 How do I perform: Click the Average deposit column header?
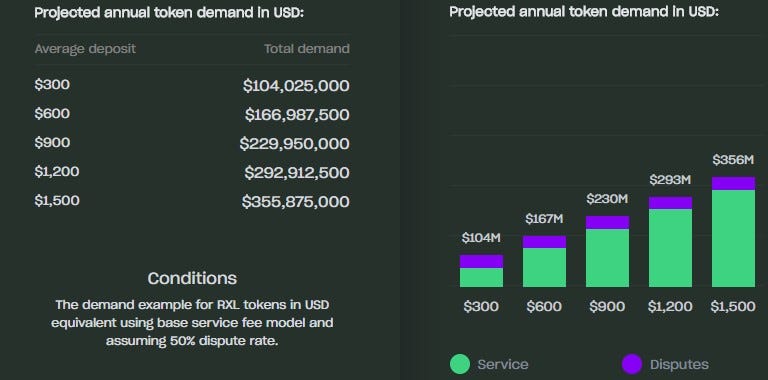85,49
